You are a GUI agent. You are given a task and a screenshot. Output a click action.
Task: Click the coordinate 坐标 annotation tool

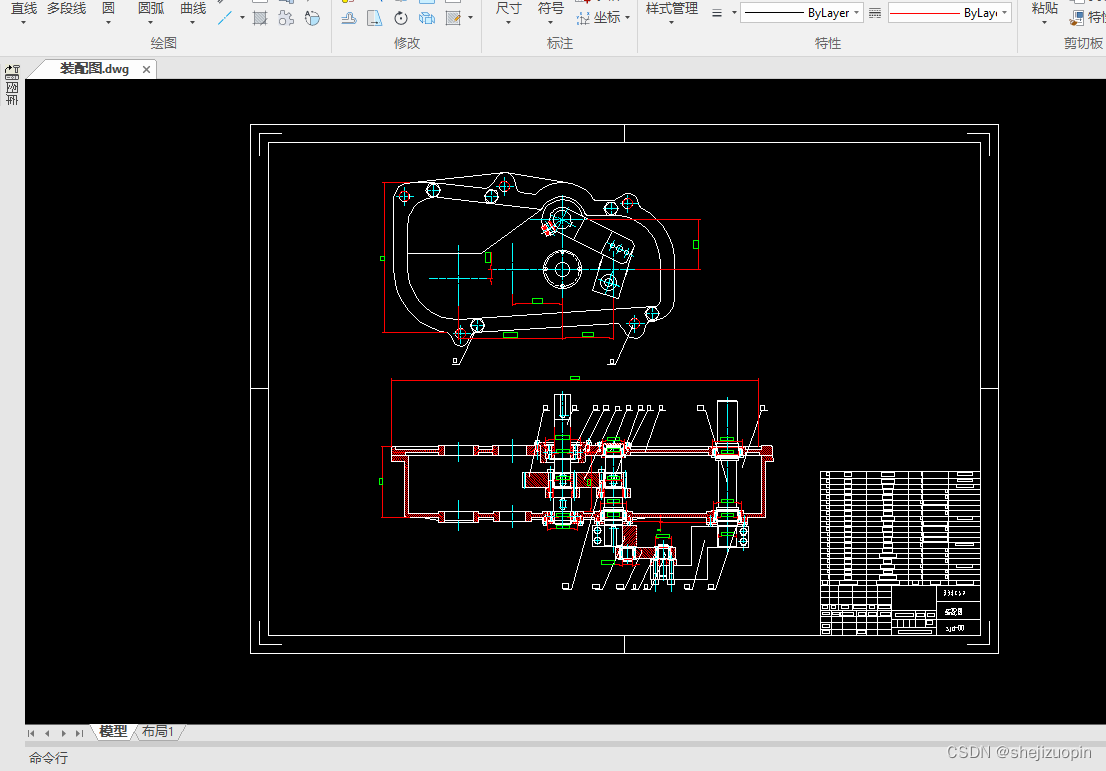599,18
